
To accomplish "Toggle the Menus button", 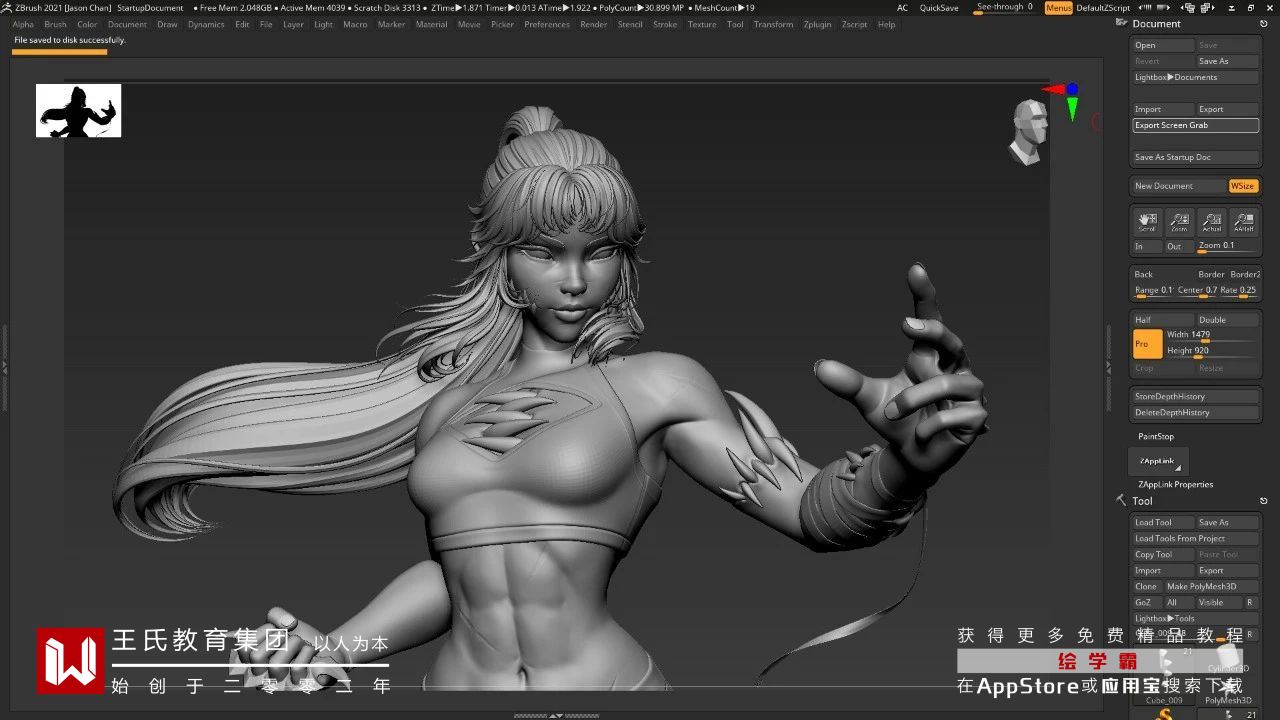I will 1058,8.
